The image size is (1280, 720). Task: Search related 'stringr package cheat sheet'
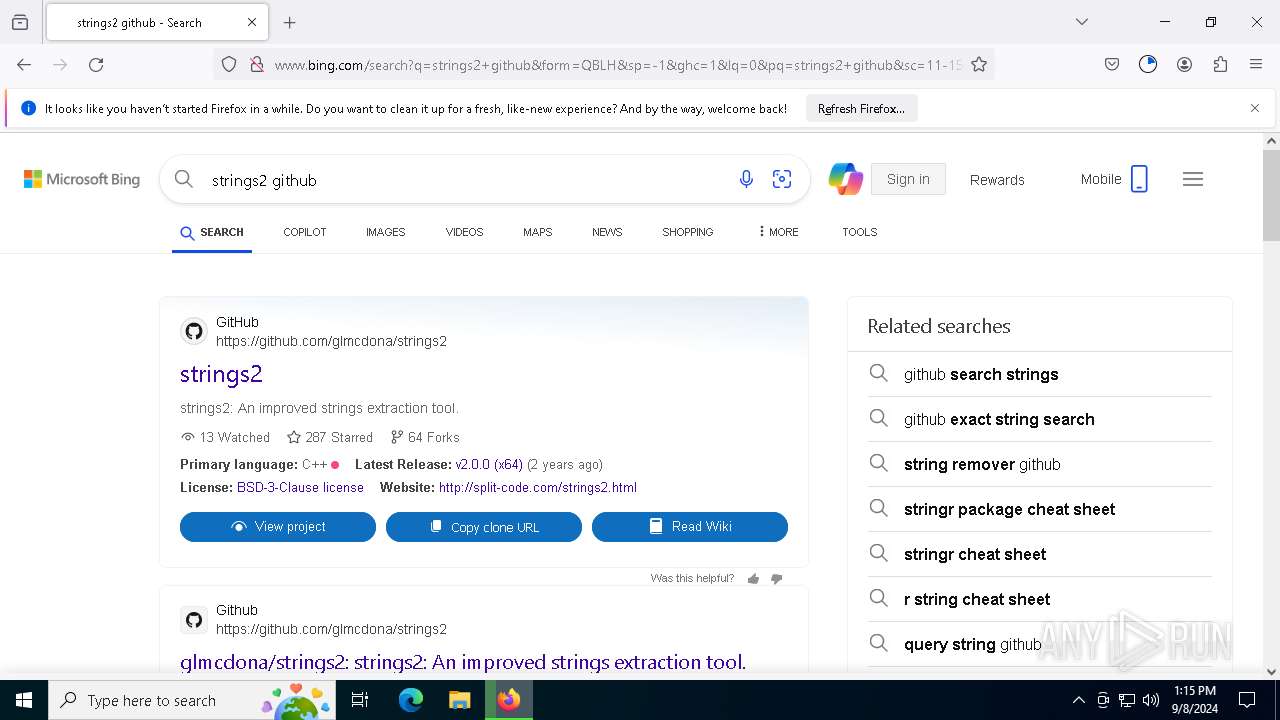pyautogui.click(x=1009, y=509)
